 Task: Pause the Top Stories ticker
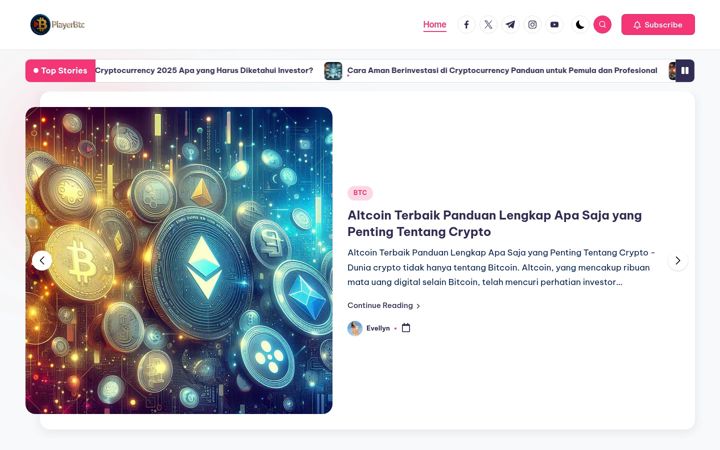(685, 71)
